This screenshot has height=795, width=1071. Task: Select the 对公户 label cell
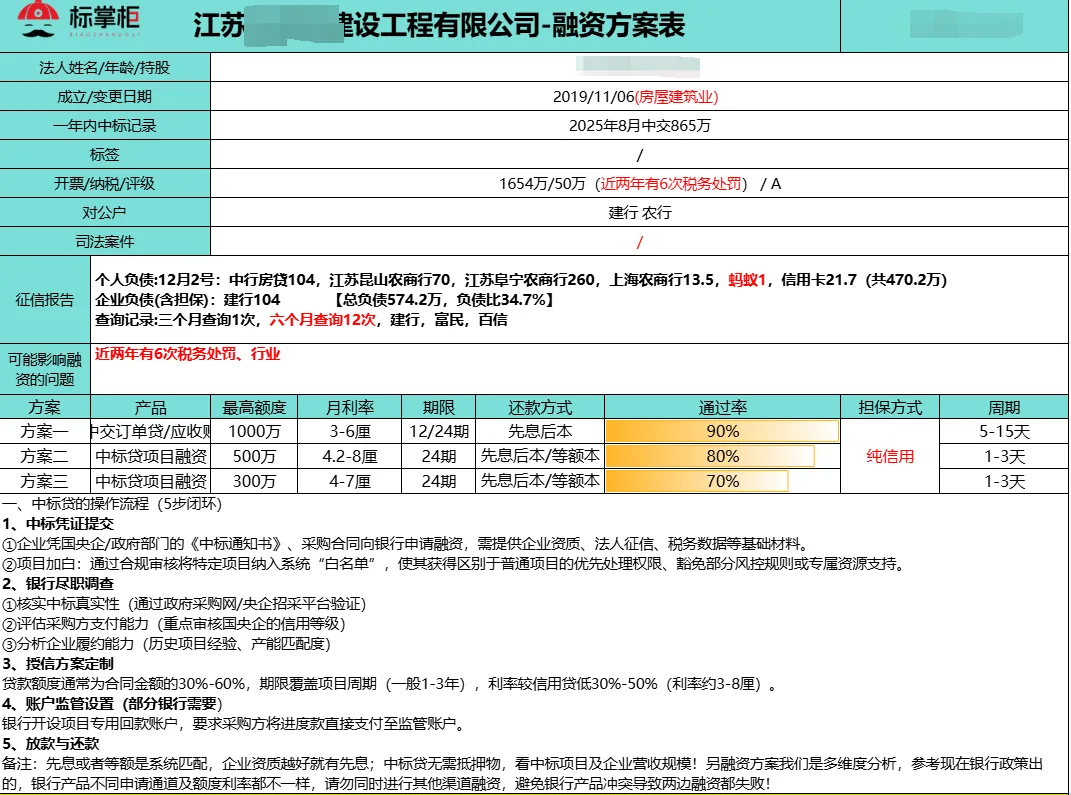coord(105,213)
